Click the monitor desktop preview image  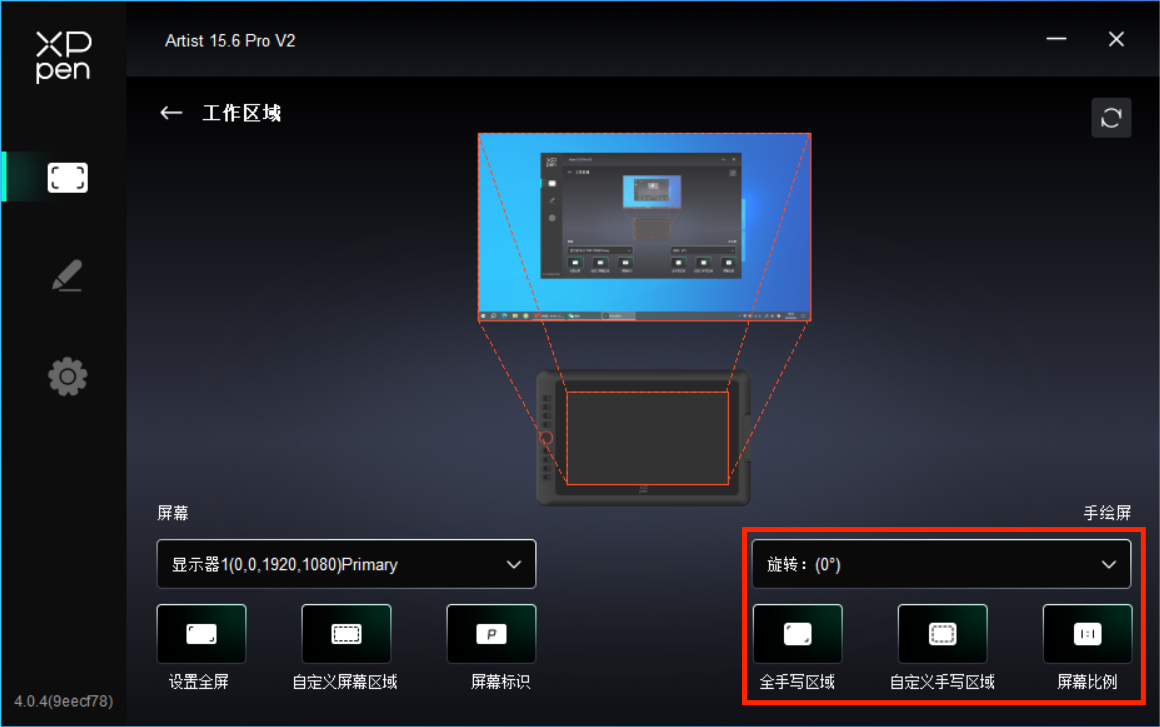644,227
